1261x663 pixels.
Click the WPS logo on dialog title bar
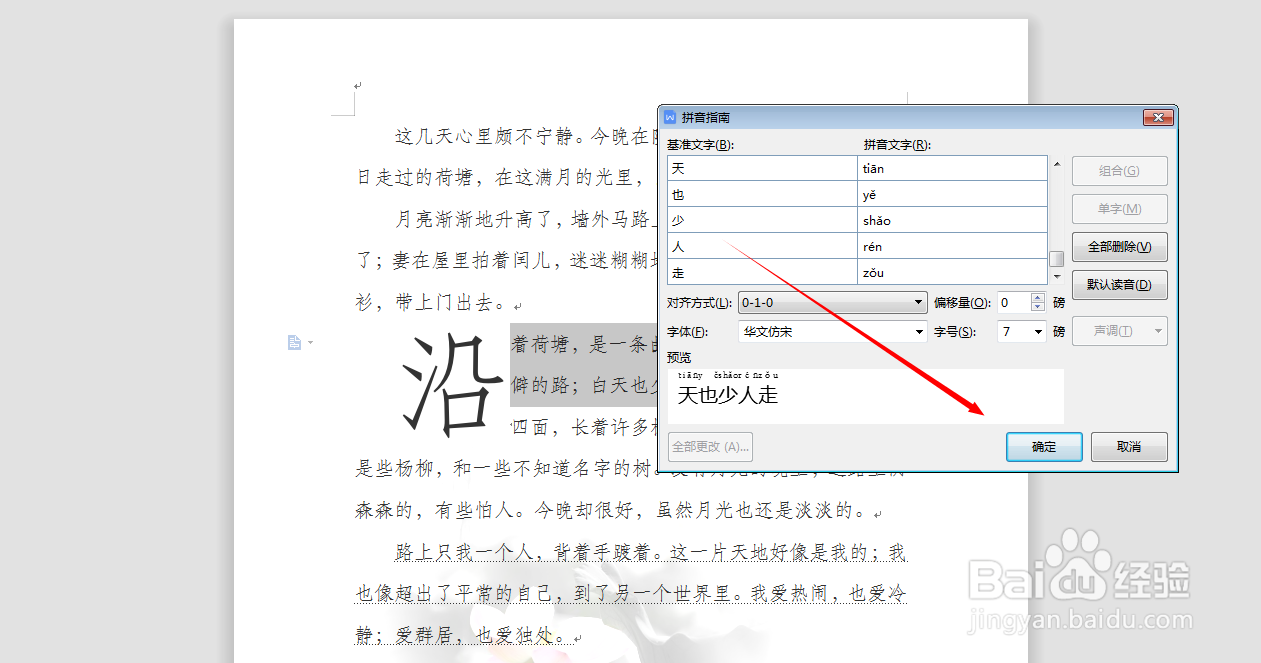pos(668,117)
